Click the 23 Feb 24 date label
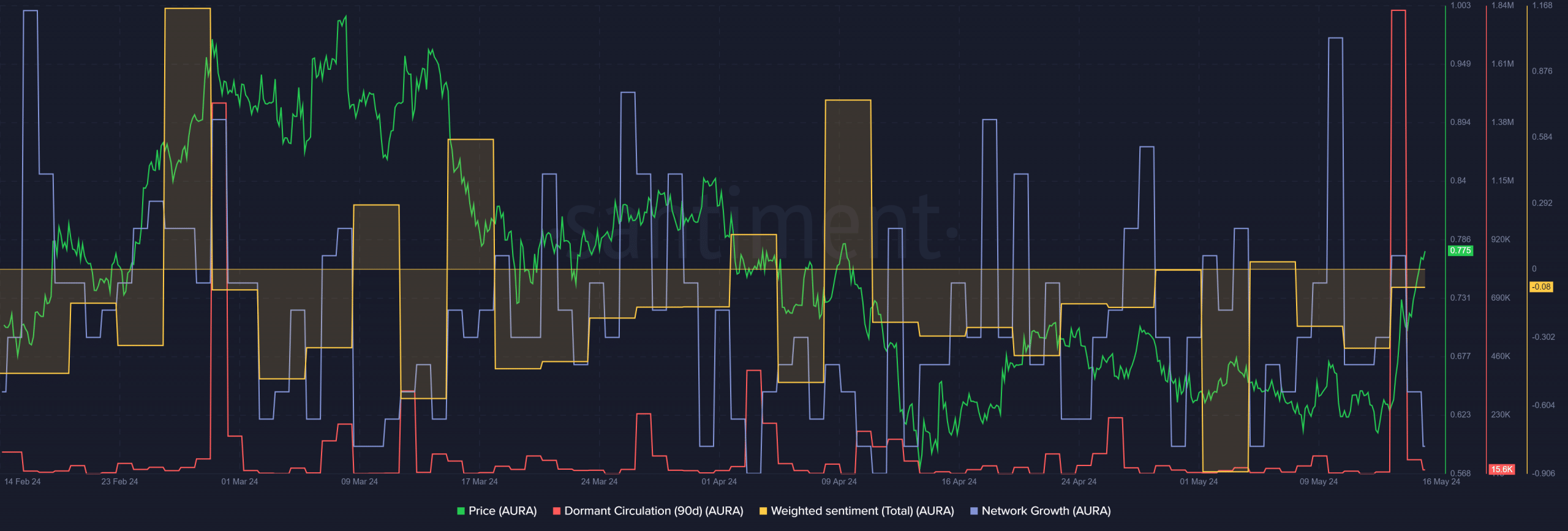 119,481
